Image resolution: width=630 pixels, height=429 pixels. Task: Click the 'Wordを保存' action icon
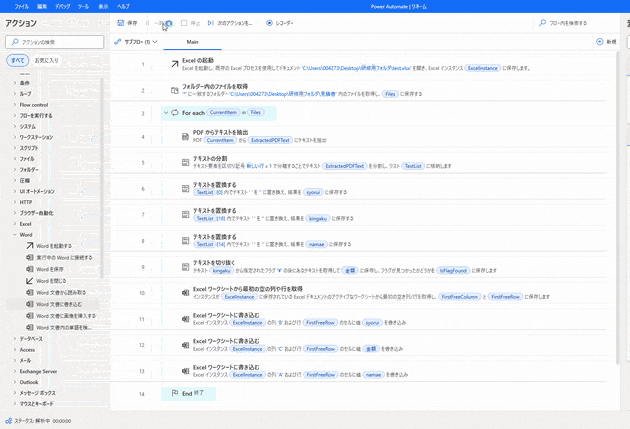coord(30,269)
